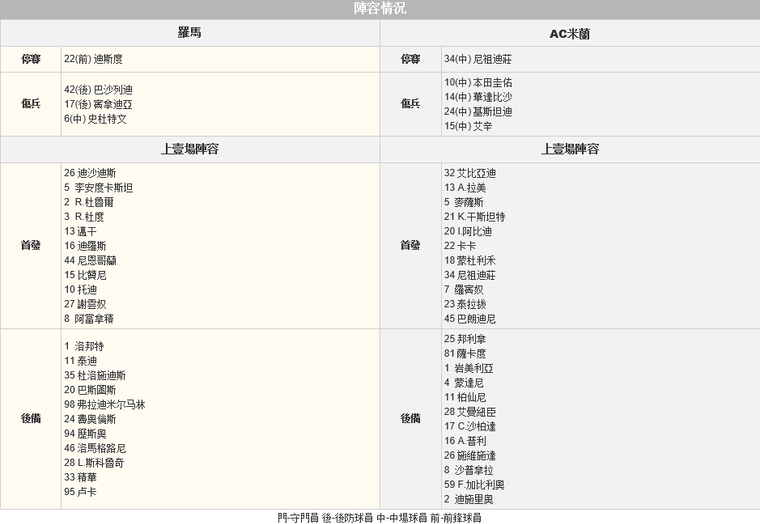The height and width of the screenshot is (524, 760).
Task: Click Roma starter 27 謝雲奴
Action: click(85, 304)
